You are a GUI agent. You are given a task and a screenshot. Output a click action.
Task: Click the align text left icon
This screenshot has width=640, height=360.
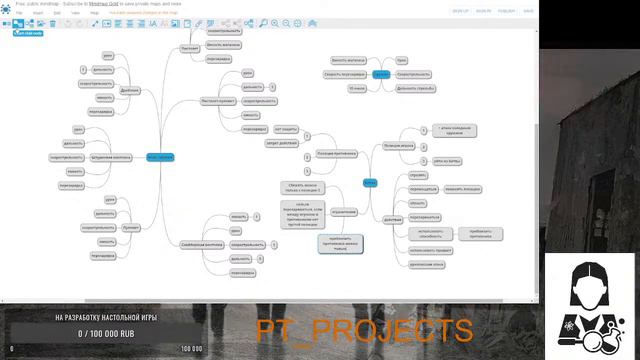click(x=118, y=24)
